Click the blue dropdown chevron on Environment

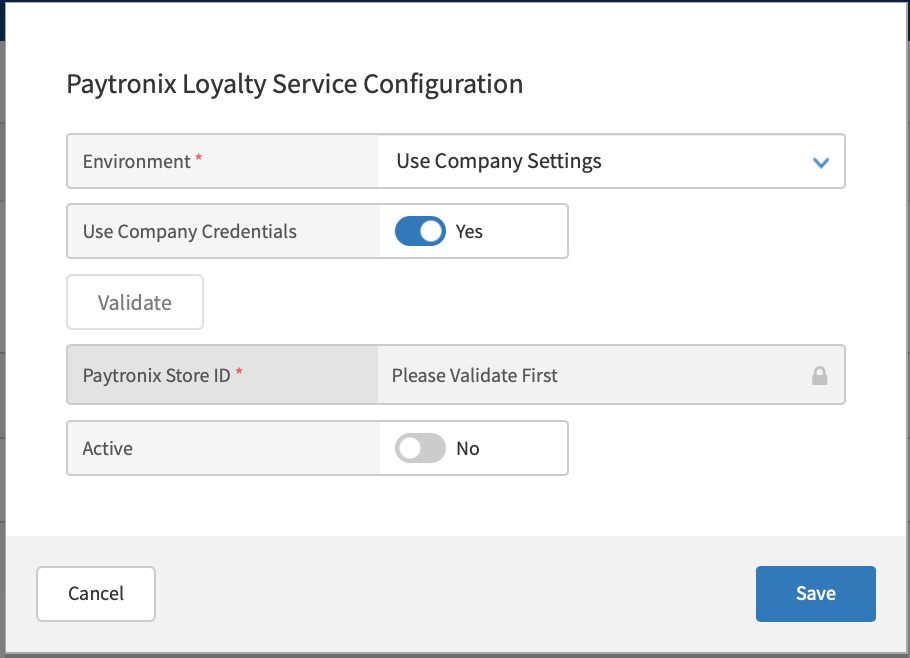click(820, 161)
